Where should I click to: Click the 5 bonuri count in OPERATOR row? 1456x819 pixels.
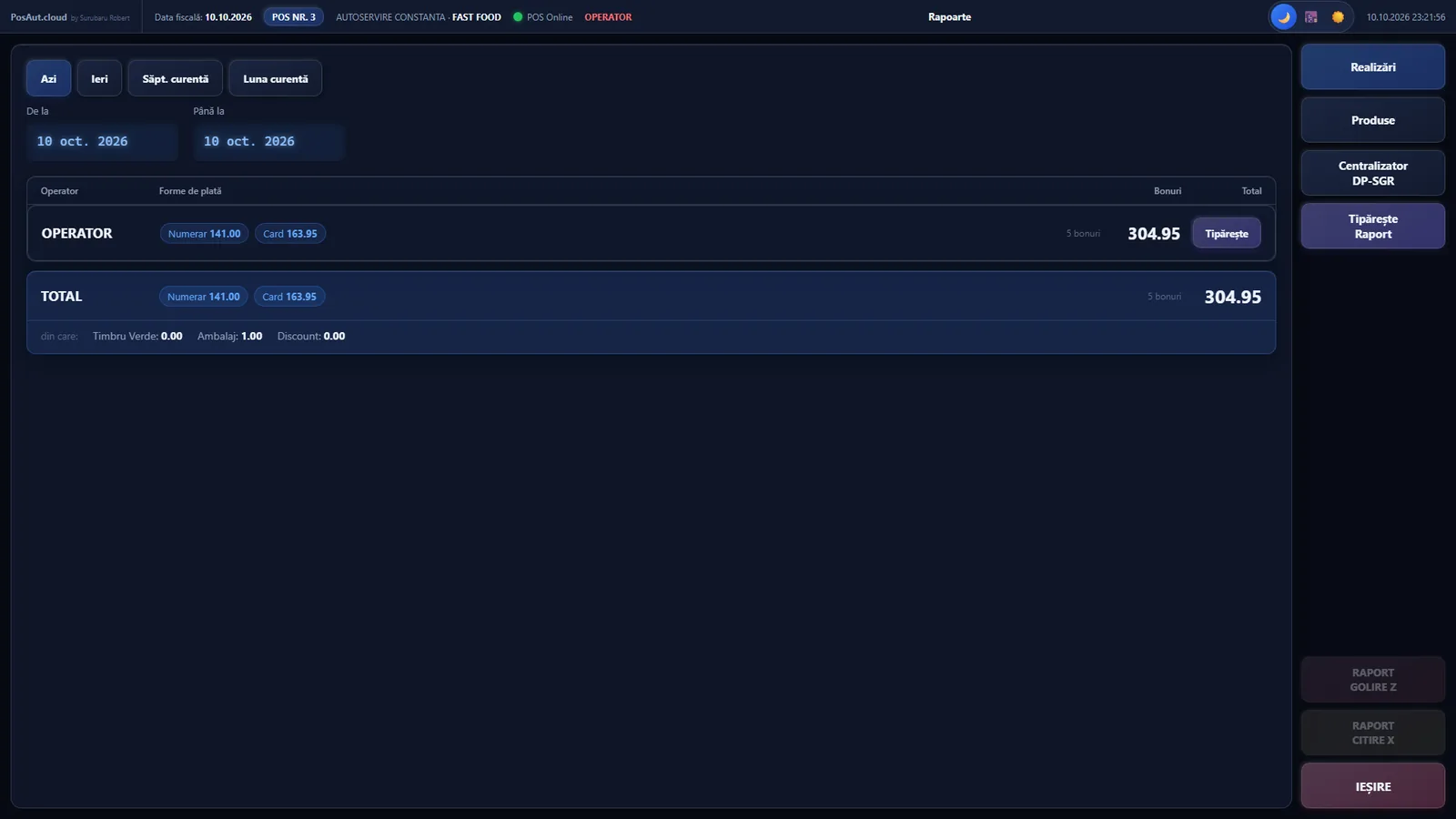coord(1083,234)
